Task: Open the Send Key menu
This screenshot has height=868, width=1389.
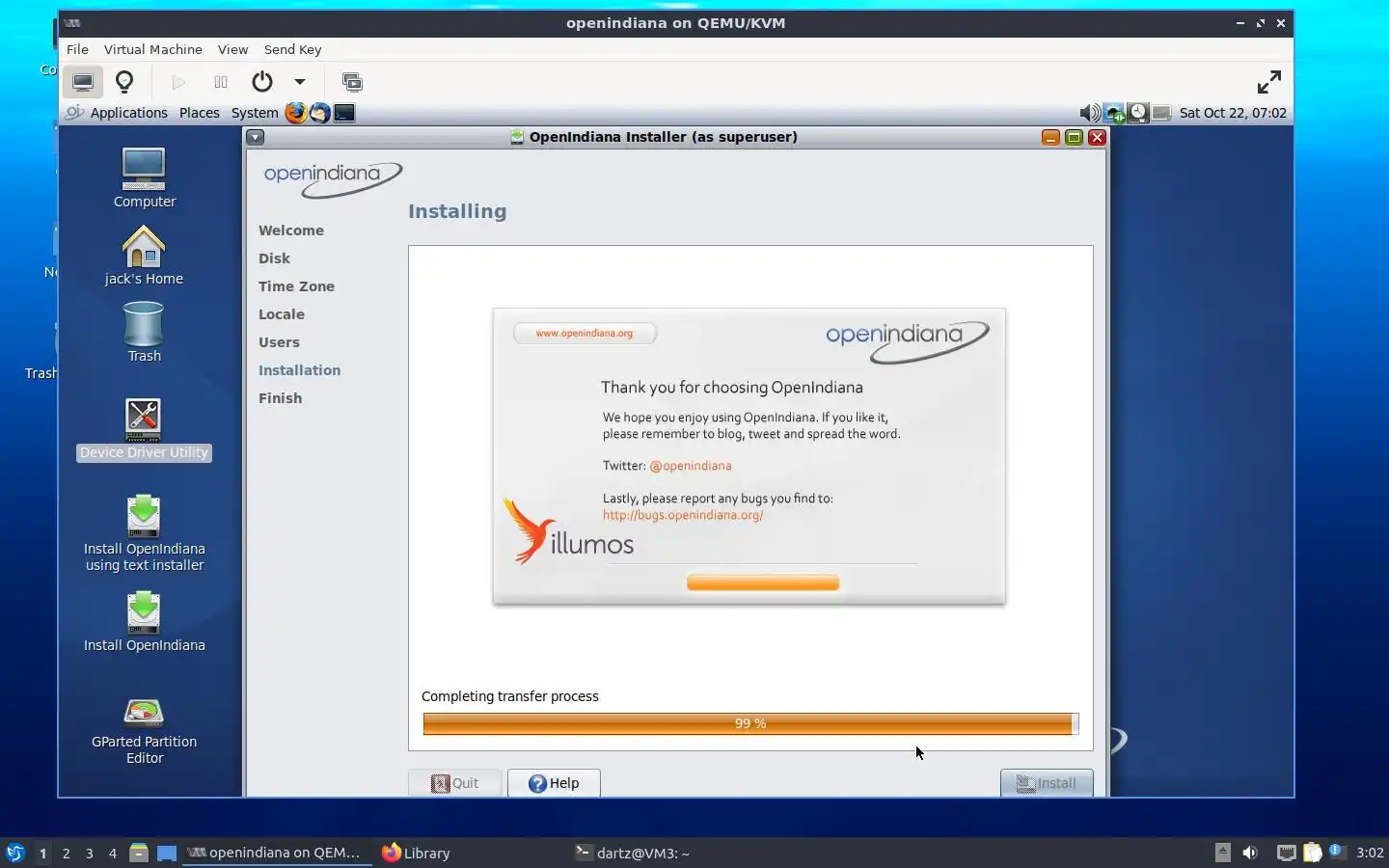Action: (293, 49)
